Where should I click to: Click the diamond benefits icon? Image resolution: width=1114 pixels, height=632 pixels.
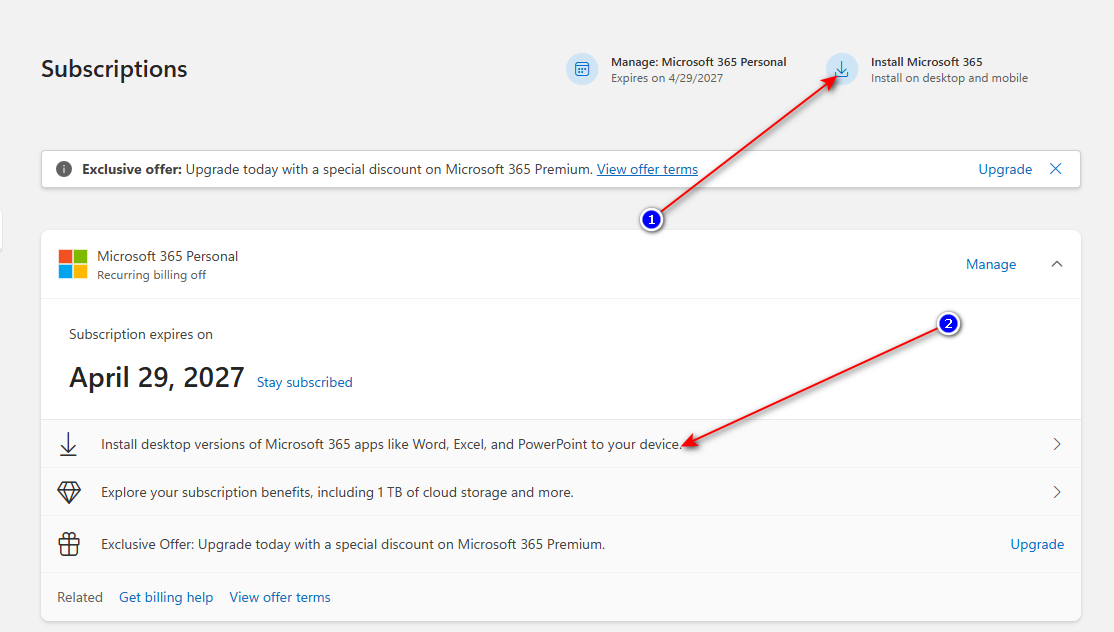(x=69, y=492)
